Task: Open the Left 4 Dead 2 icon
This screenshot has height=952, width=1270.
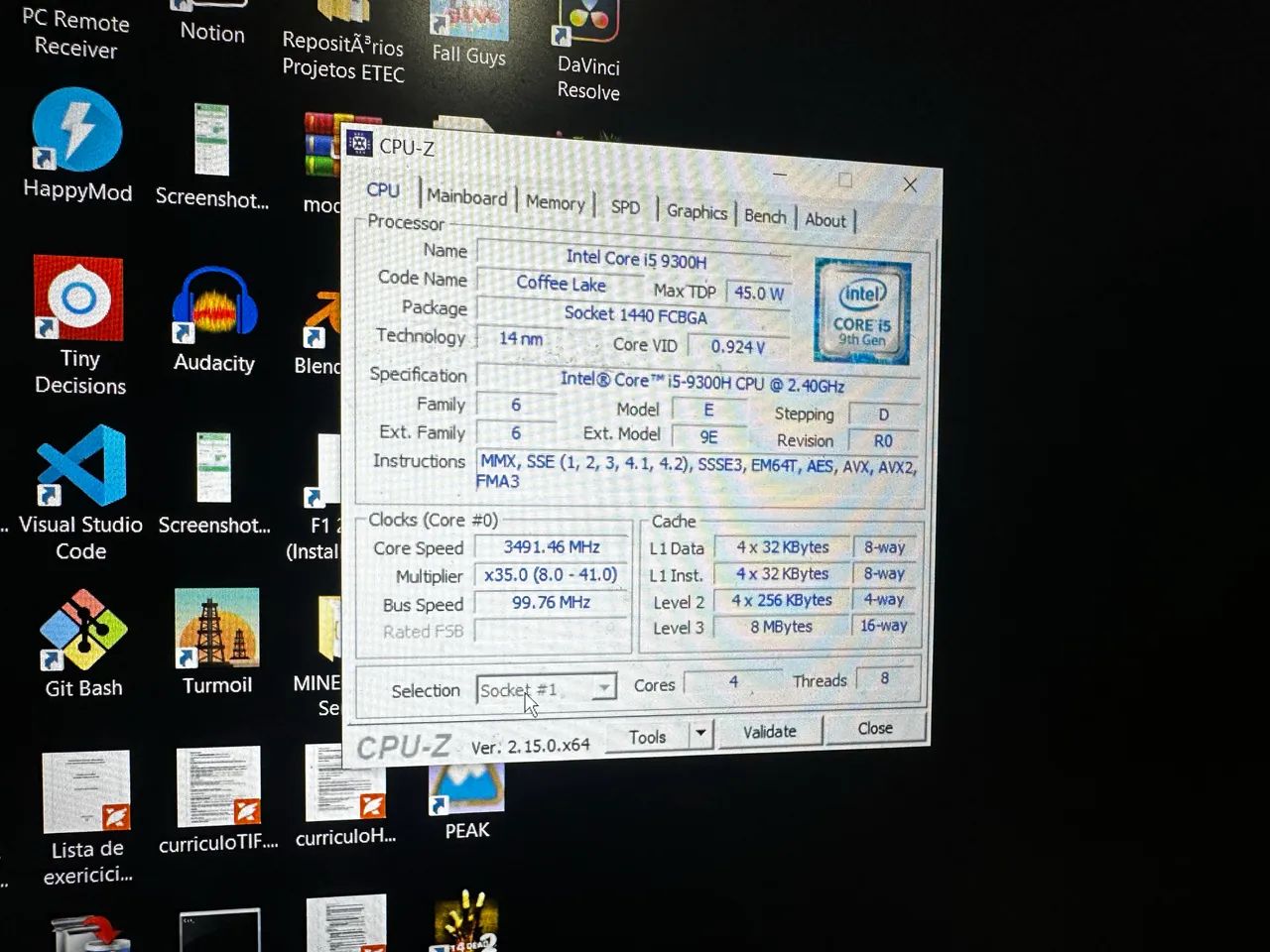Action: [466, 922]
